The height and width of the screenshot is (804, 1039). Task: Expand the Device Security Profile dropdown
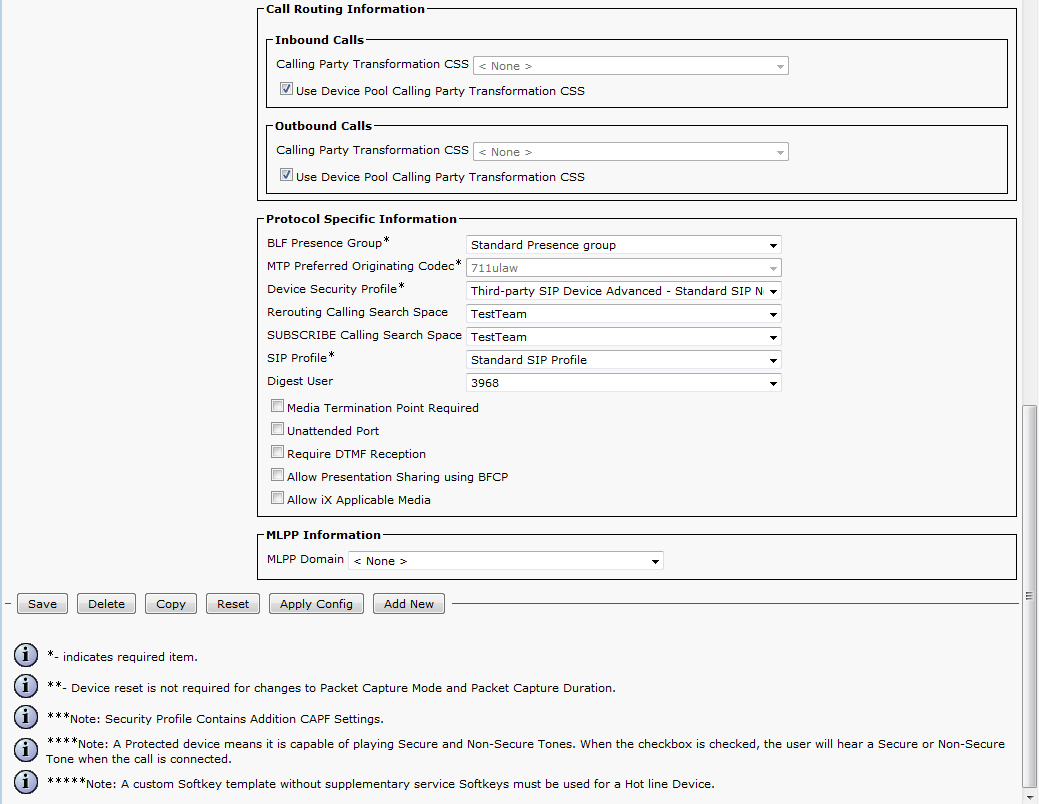click(624, 291)
